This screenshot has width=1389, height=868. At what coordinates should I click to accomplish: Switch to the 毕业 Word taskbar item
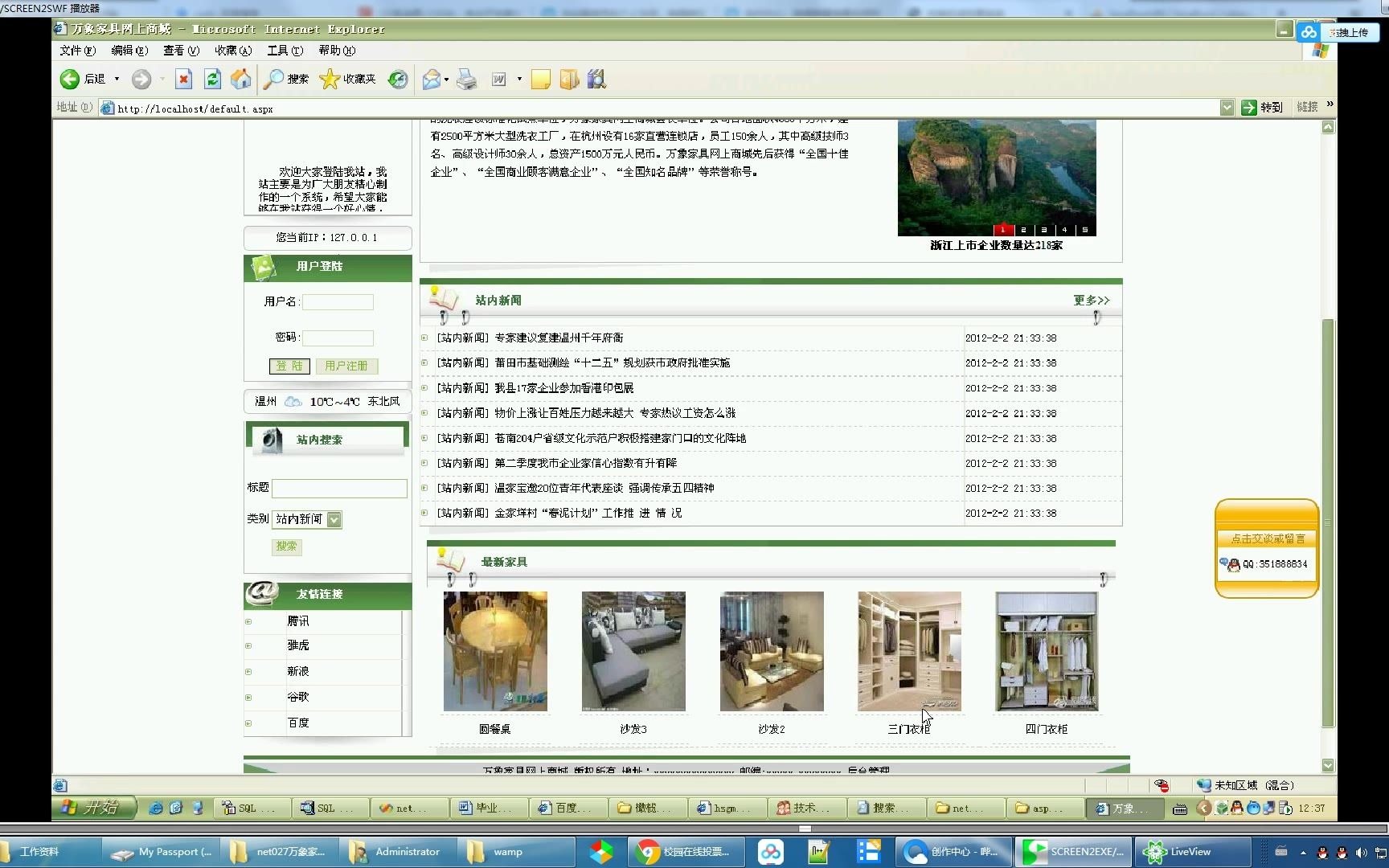pos(488,809)
